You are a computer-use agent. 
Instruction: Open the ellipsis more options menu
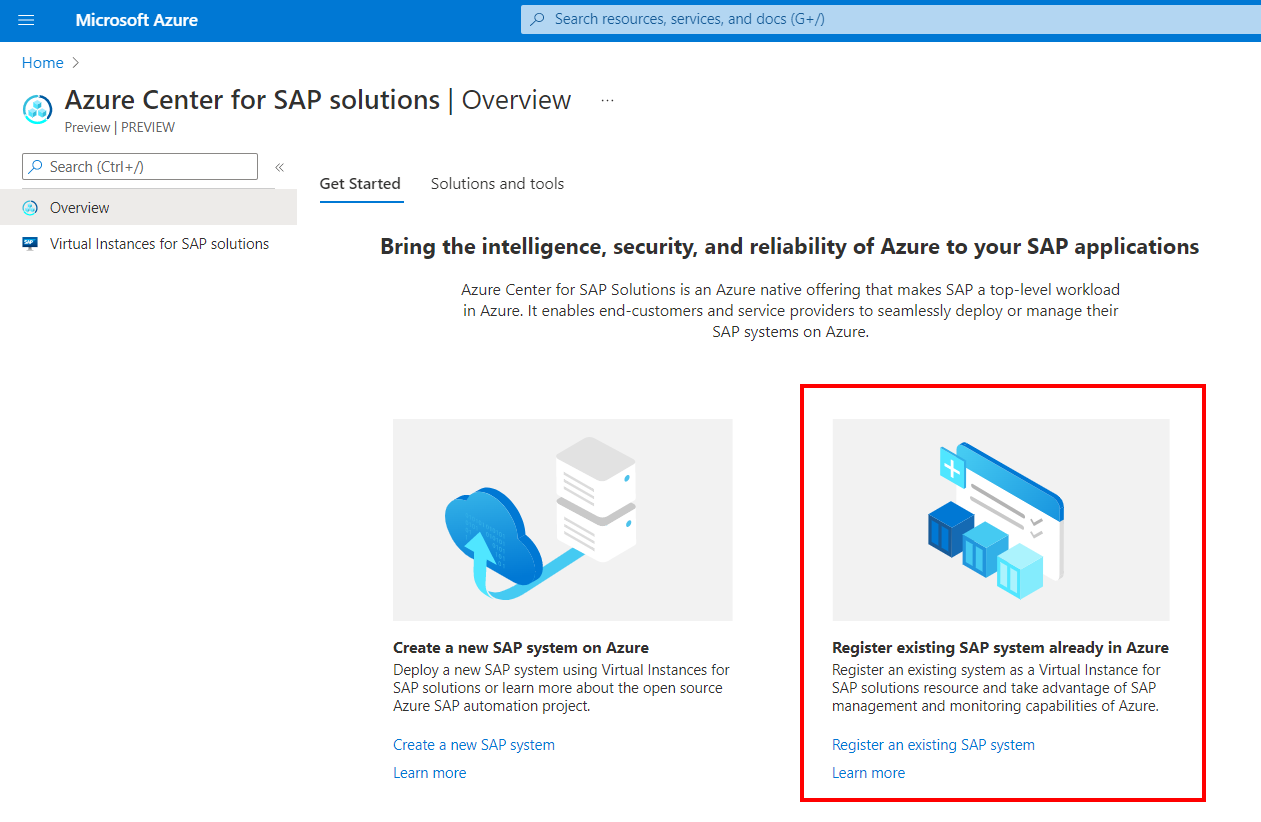tap(607, 101)
